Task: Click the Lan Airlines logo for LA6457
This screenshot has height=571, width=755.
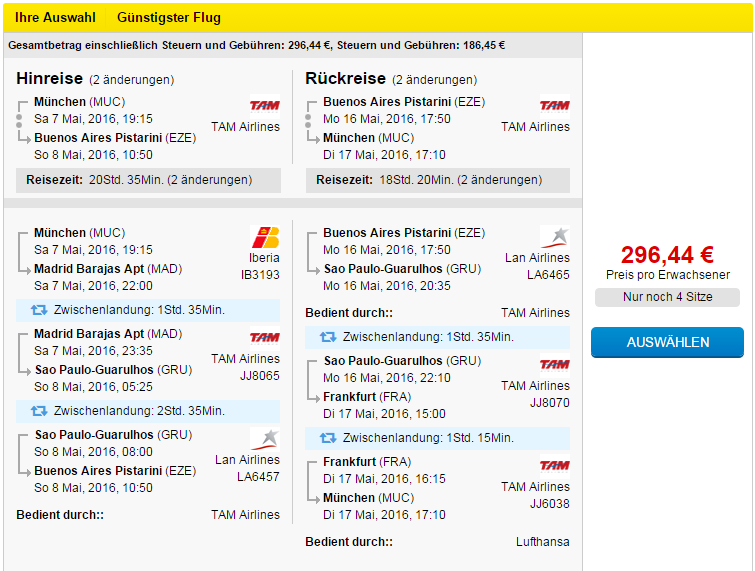Action: (x=265, y=440)
